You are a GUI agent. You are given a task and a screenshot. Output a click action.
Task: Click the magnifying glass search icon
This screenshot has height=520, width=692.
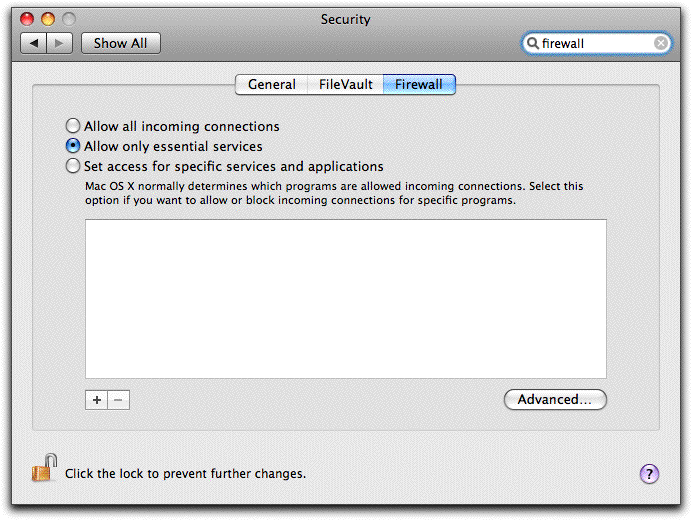pos(534,43)
